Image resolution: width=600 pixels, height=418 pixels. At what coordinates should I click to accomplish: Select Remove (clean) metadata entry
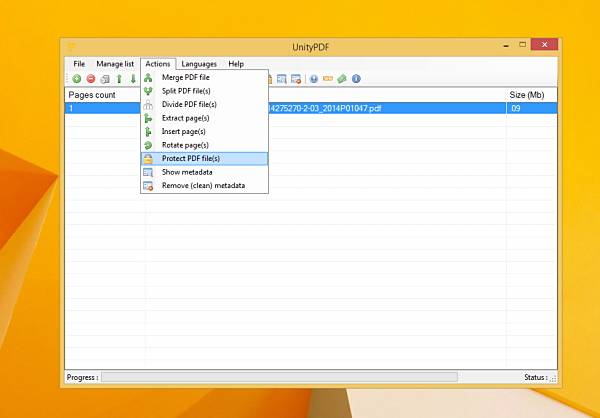click(204, 185)
